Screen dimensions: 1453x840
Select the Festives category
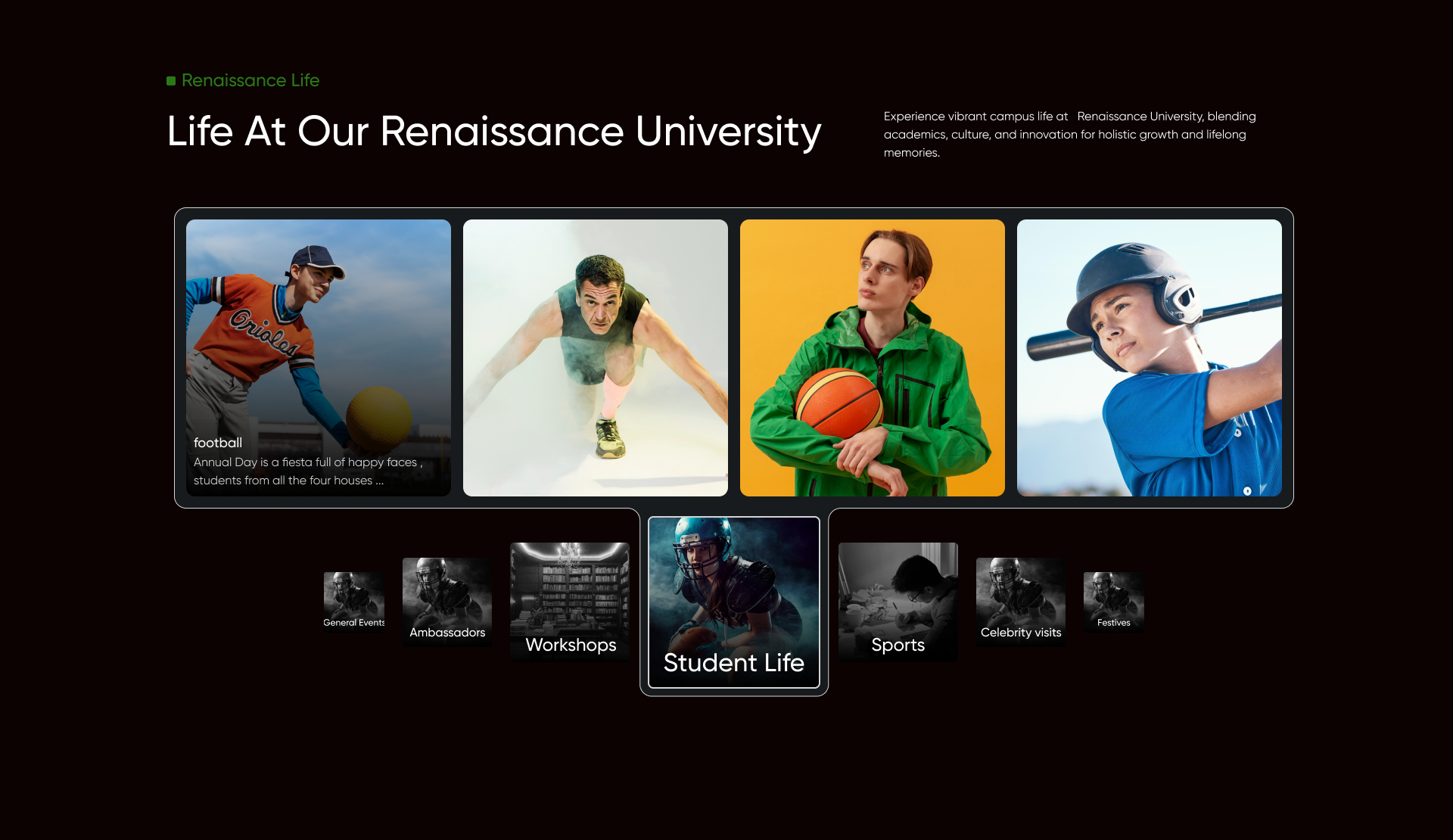click(x=1113, y=602)
